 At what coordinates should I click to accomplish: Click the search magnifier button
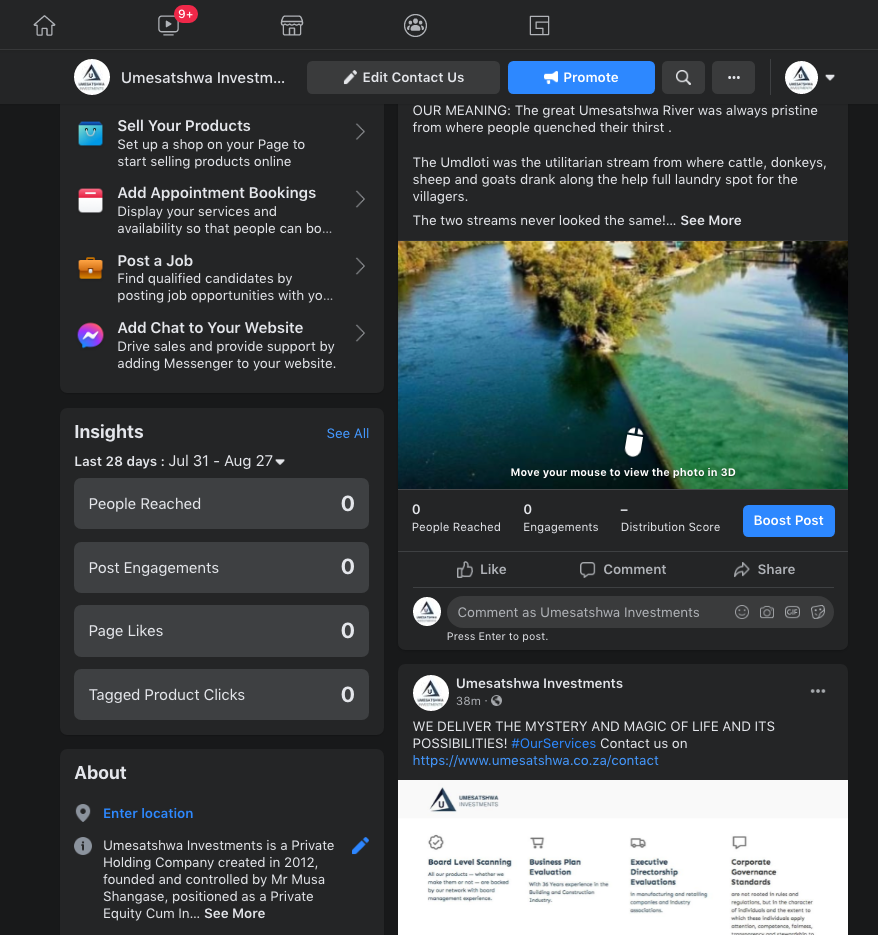[684, 78]
